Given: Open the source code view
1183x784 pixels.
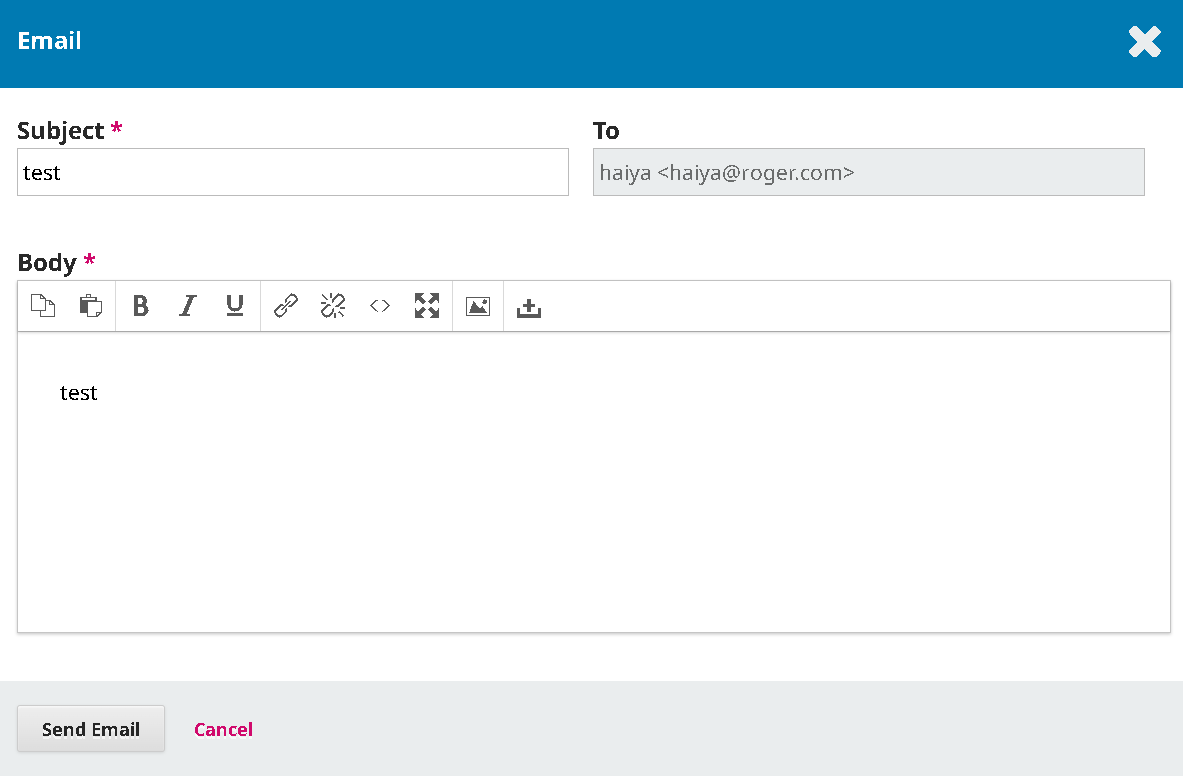Looking at the screenshot, I should click(380, 306).
